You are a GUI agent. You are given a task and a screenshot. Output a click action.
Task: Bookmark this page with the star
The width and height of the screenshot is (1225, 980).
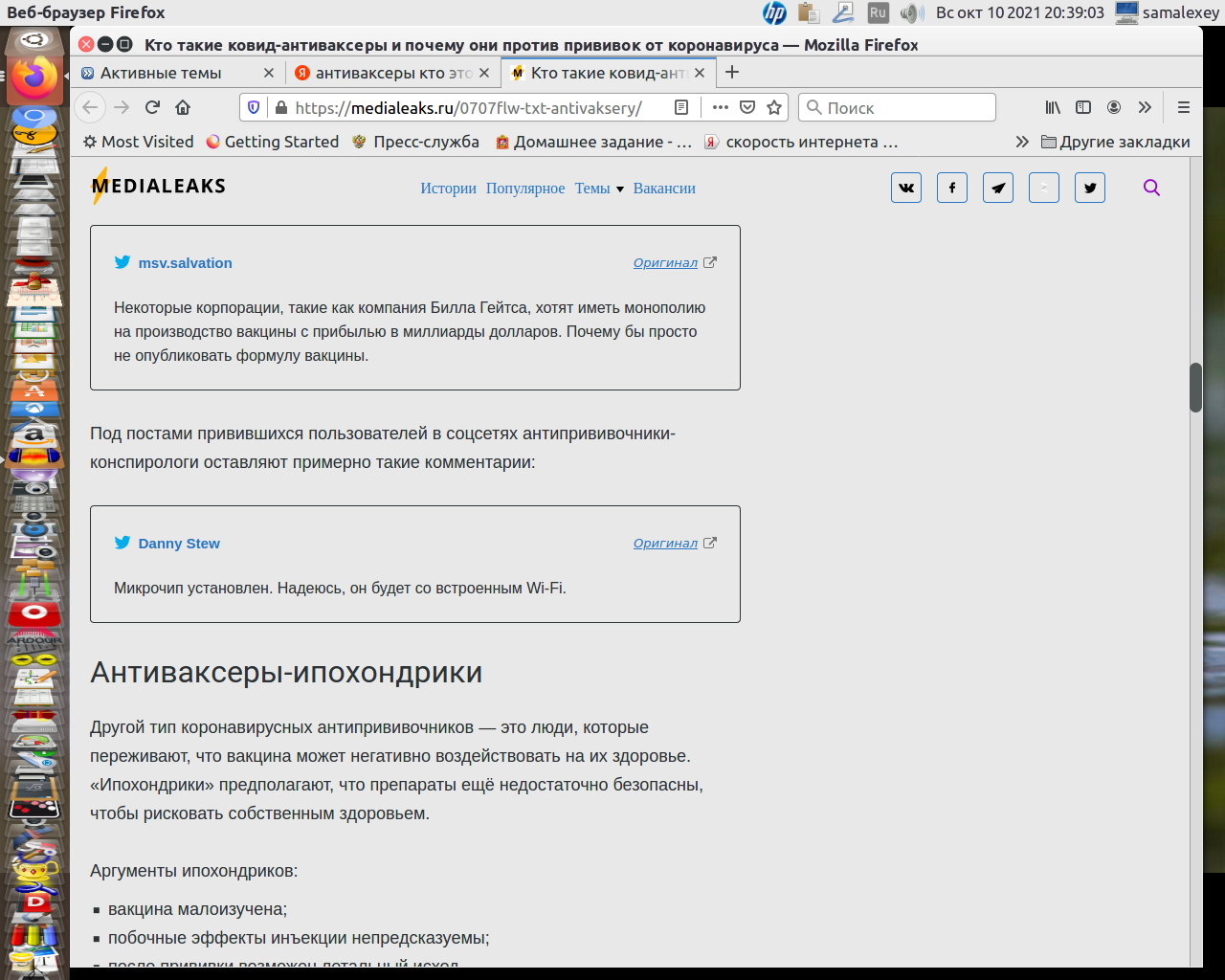774,107
